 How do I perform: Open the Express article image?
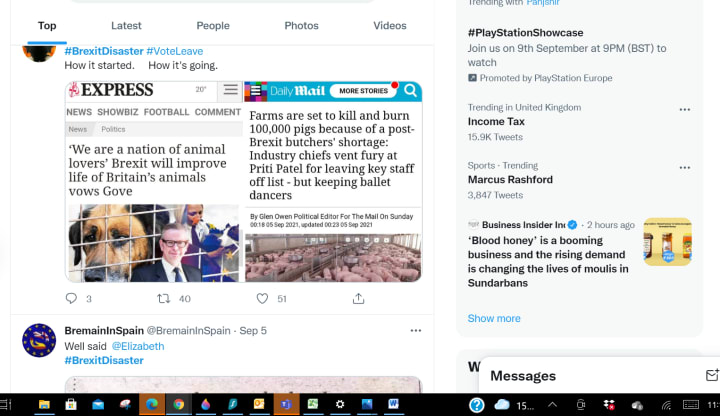coord(154,182)
